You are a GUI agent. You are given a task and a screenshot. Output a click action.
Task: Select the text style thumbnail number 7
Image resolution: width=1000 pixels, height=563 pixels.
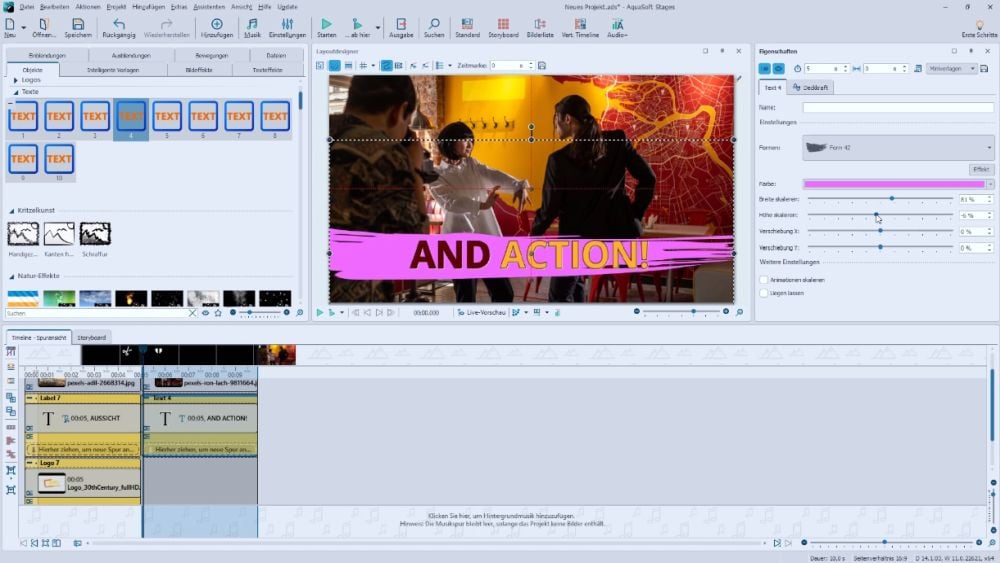239,117
